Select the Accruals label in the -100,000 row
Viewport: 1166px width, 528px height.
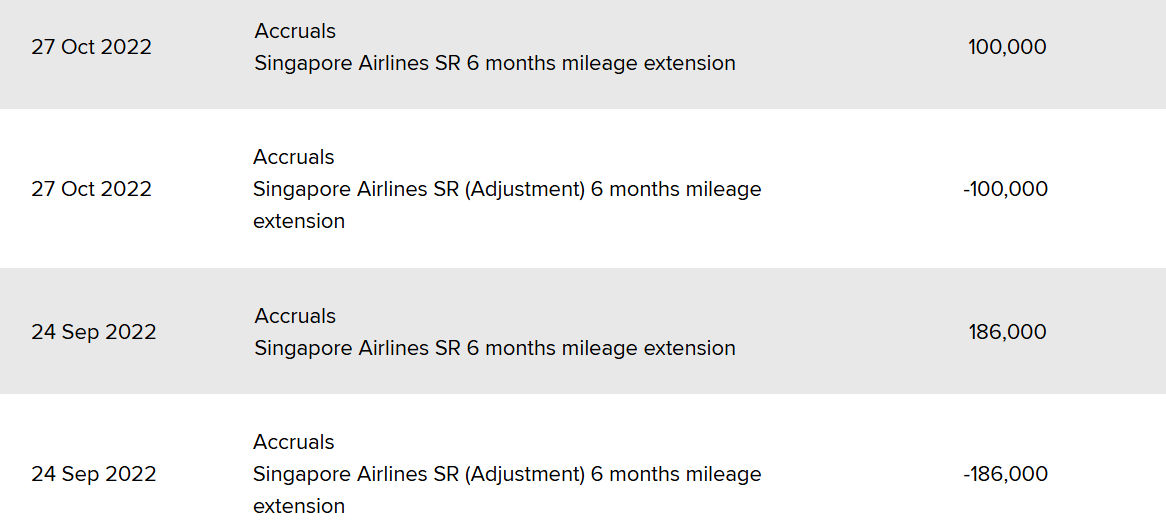(x=294, y=157)
